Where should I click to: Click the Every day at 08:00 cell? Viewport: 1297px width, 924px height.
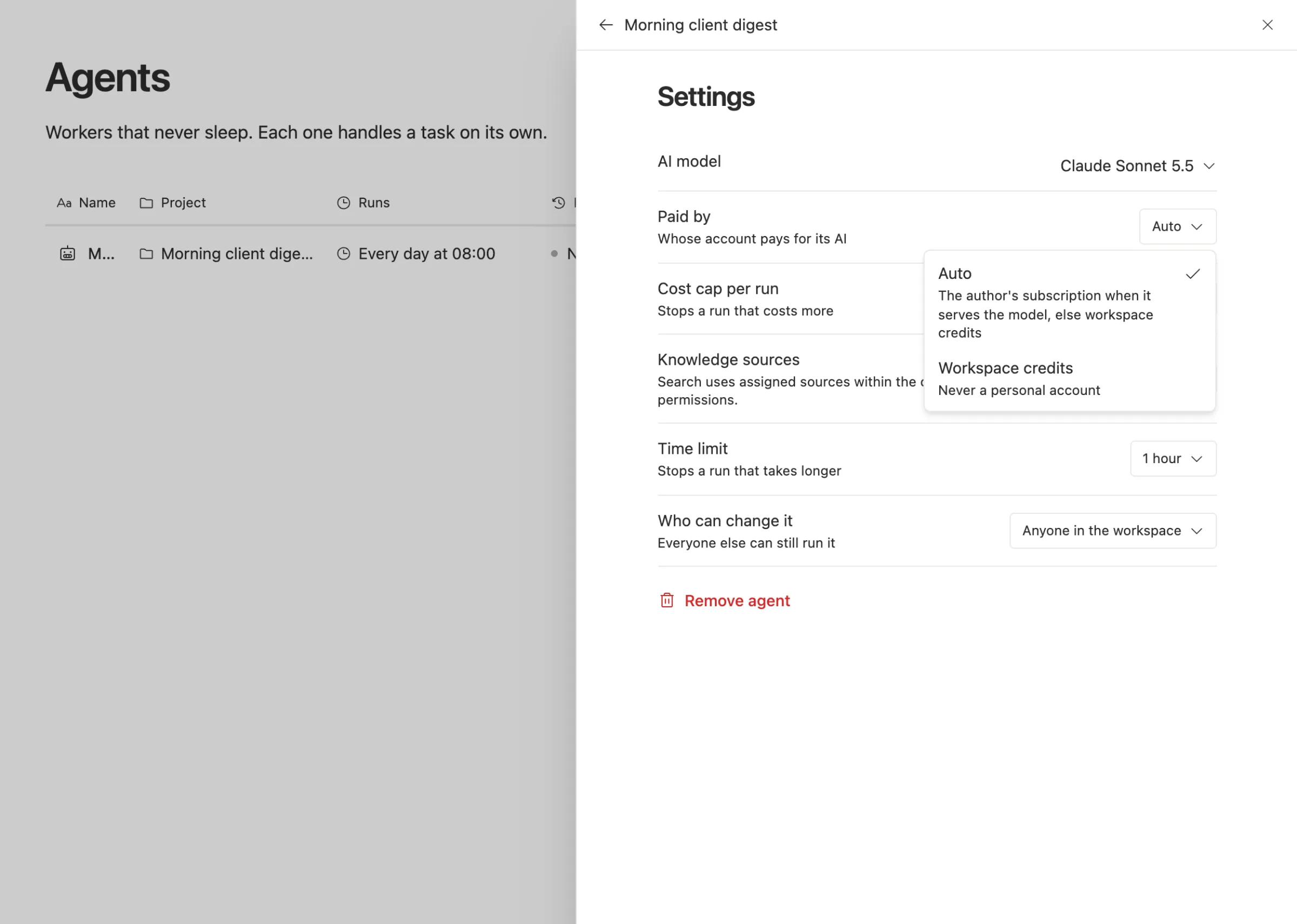[416, 254]
